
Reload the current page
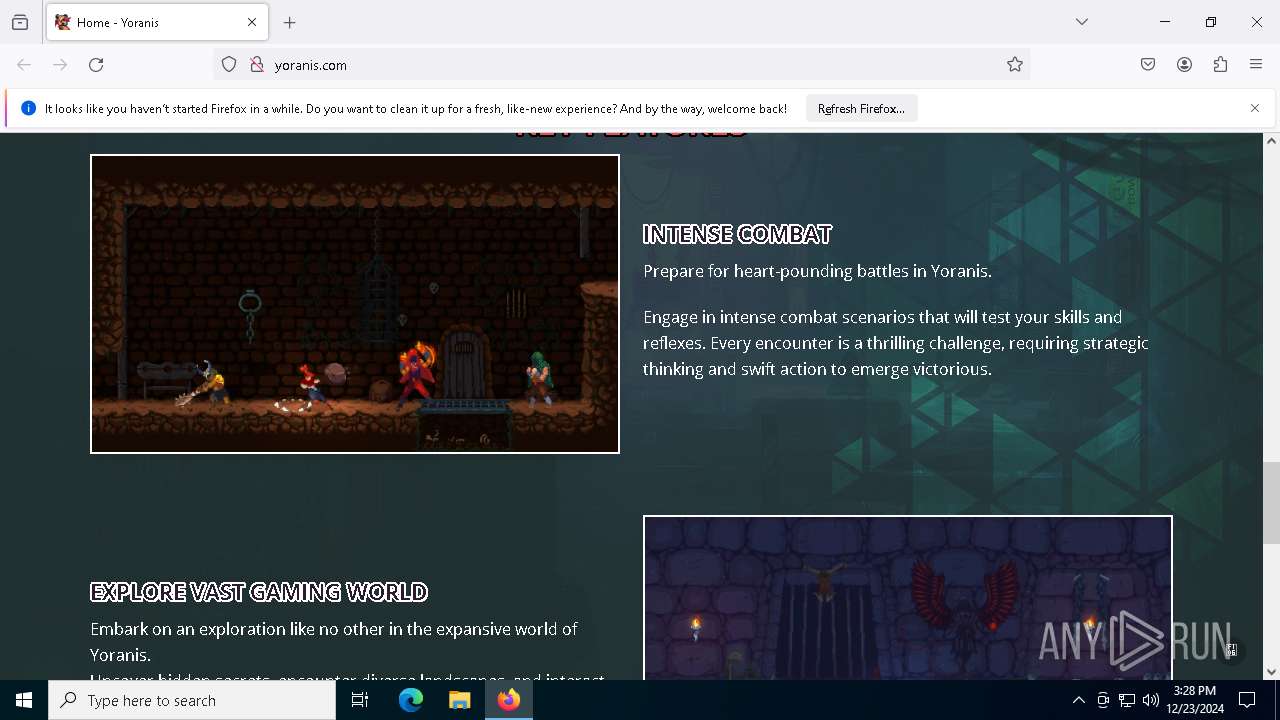coord(96,65)
